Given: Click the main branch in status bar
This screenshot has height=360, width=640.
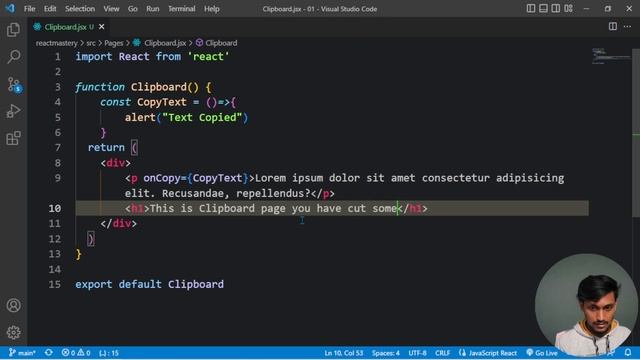Looking at the screenshot, I should [x=22, y=353].
